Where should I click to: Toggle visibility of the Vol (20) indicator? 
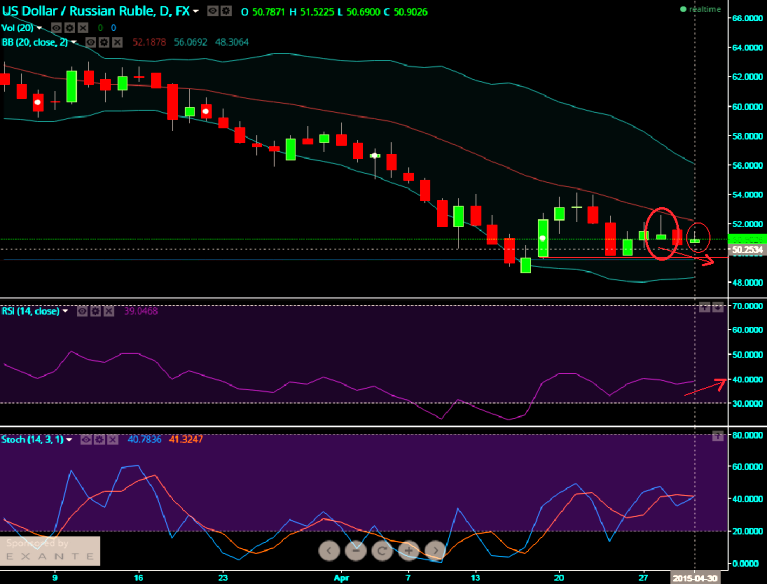[58, 27]
